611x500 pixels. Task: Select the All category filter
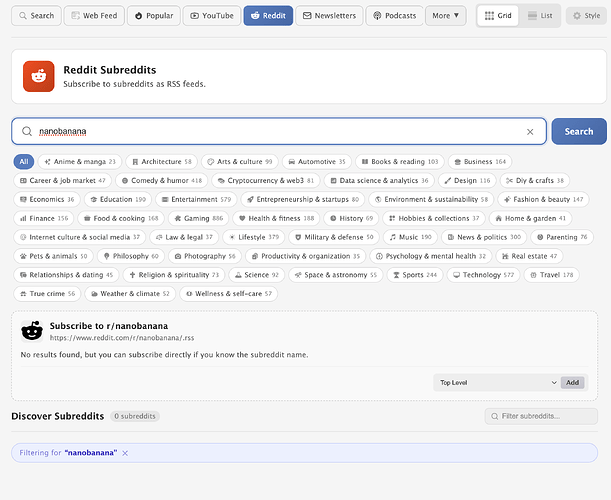24,161
